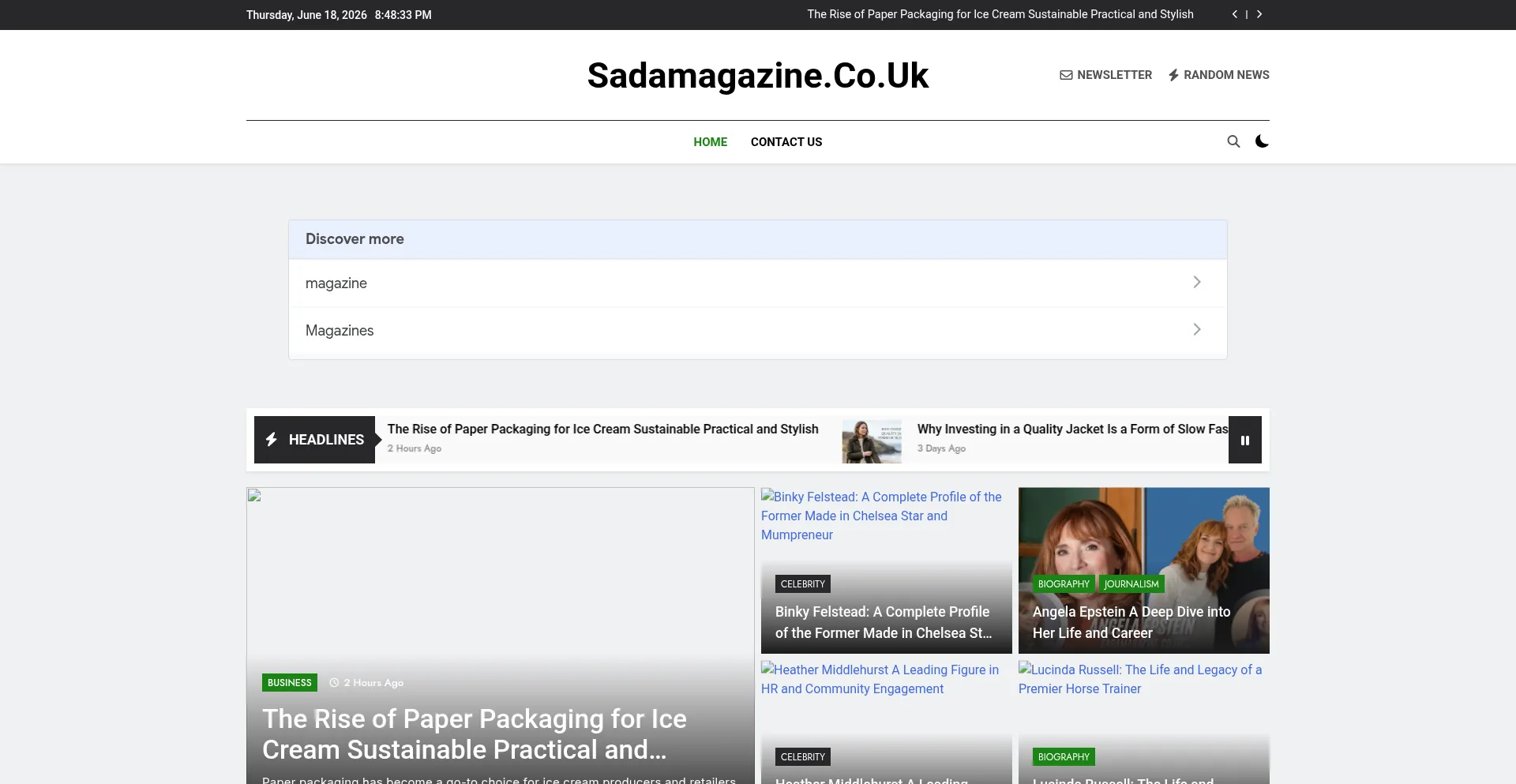Image resolution: width=1516 pixels, height=784 pixels.
Task: Click the top bar ticker headline text
Action: pyautogui.click(x=1000, y=14)
